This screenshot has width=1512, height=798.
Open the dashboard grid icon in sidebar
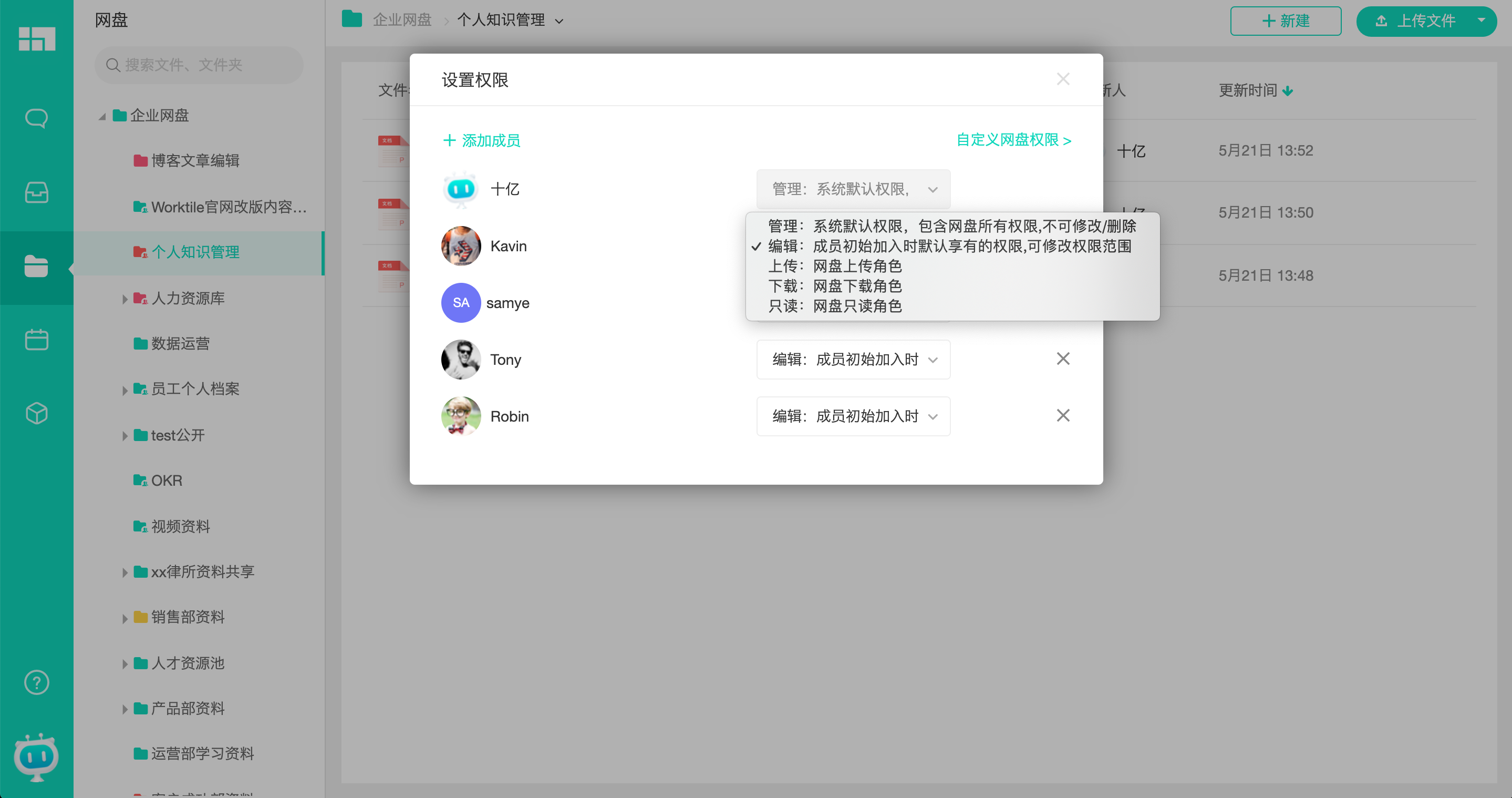pyautogui.click(x=36, y=39)
